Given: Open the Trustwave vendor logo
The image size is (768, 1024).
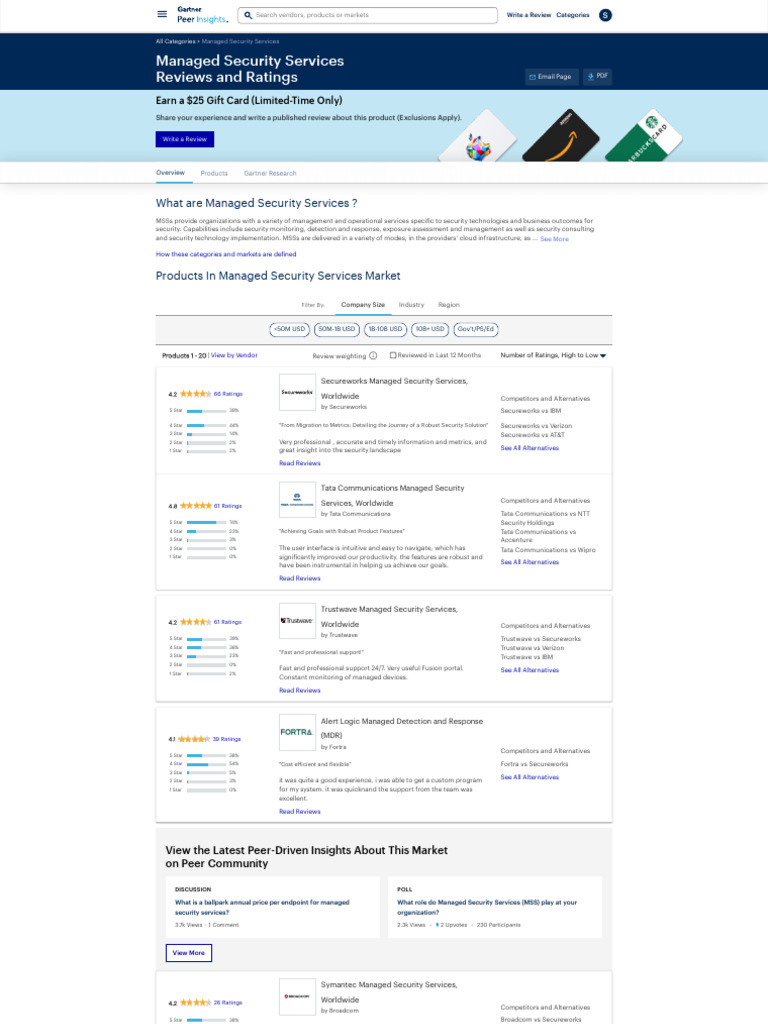Looking at the screenshot, I should [297, 621].
